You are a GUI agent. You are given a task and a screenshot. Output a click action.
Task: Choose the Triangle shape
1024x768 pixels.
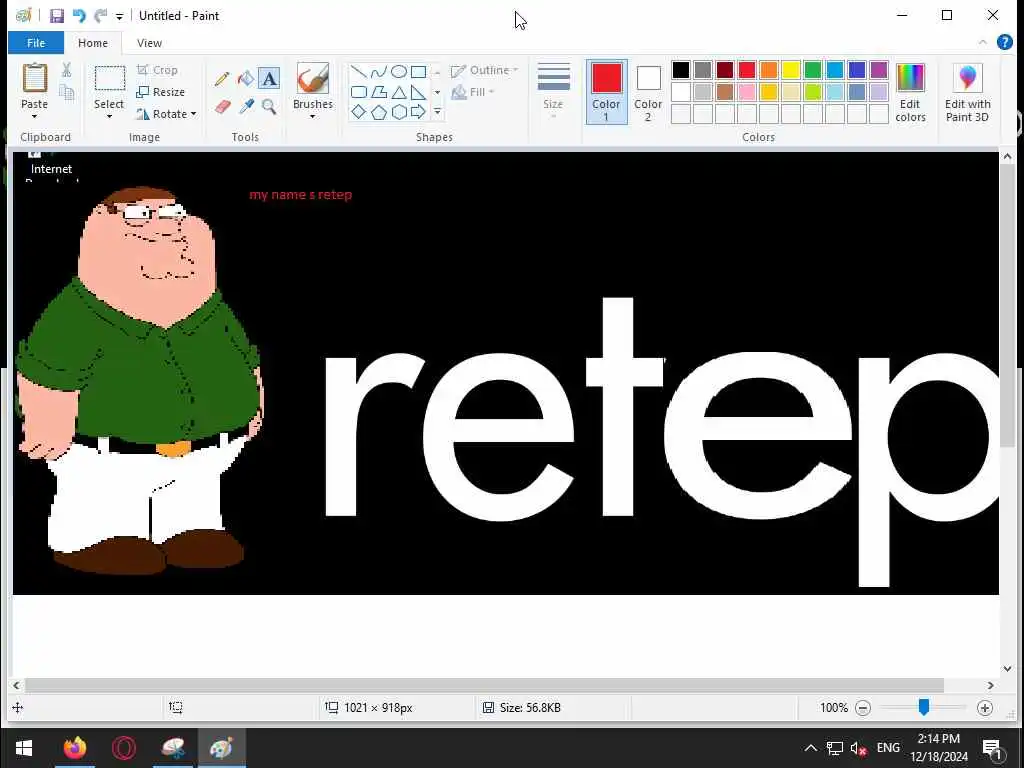[x=399, y=92]
